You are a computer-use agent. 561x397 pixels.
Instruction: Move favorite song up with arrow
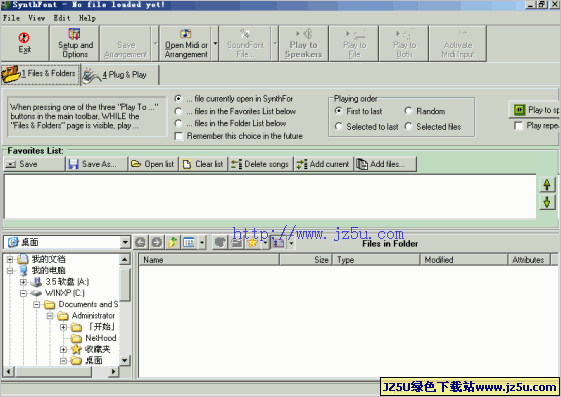pos(547,185)
